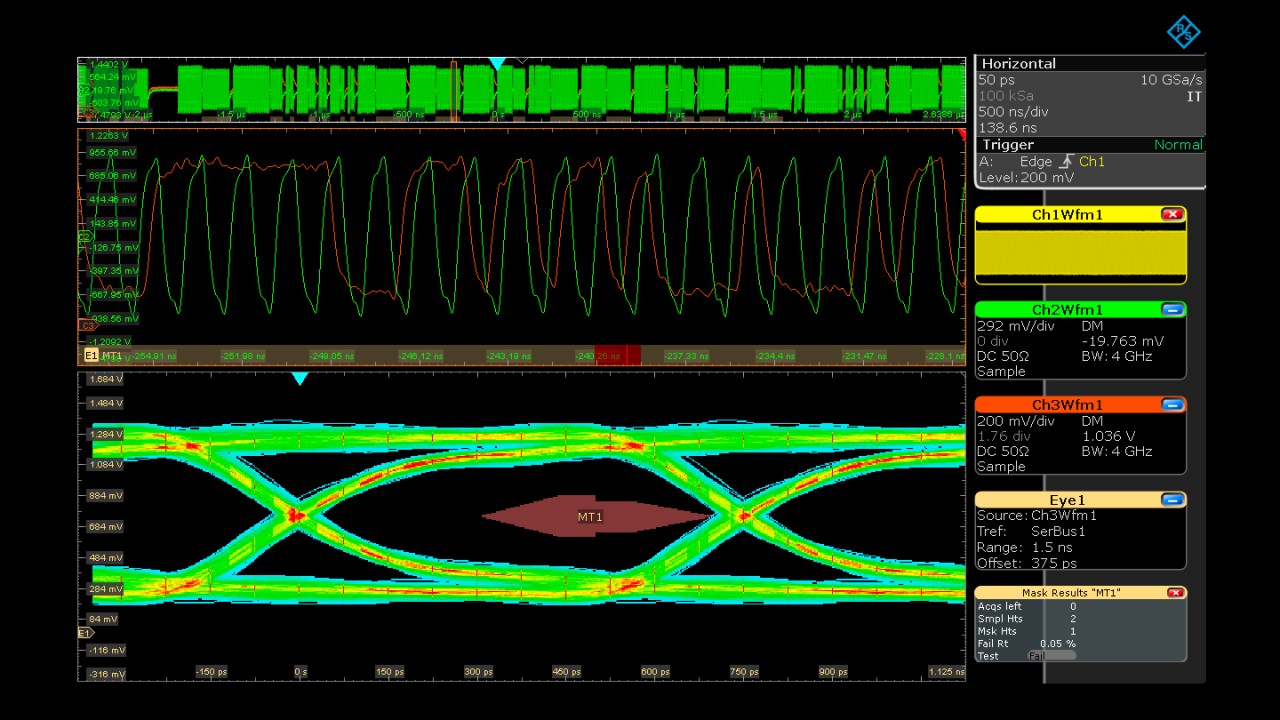Select the cyan trigger position marker in overview
This screenshot has height=720, width=1280.
coord(497,64)
